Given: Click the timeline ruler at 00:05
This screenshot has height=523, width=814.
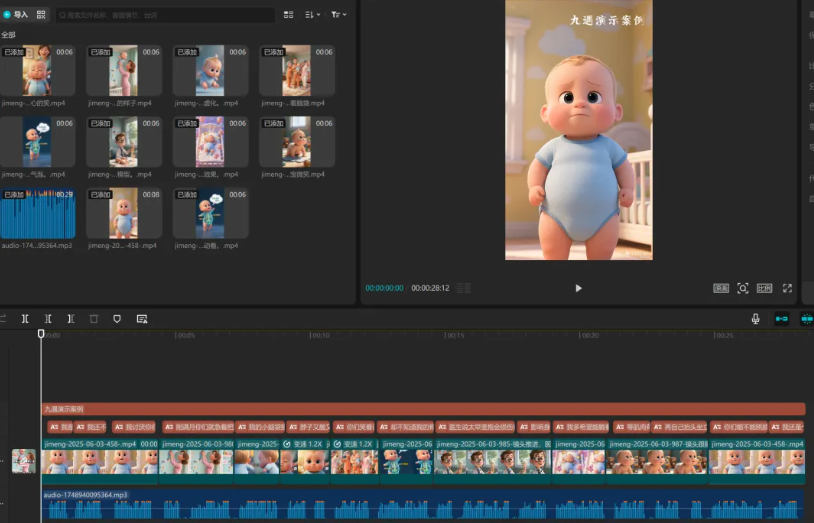Looking at the screenshot, I should coord(185,336).
